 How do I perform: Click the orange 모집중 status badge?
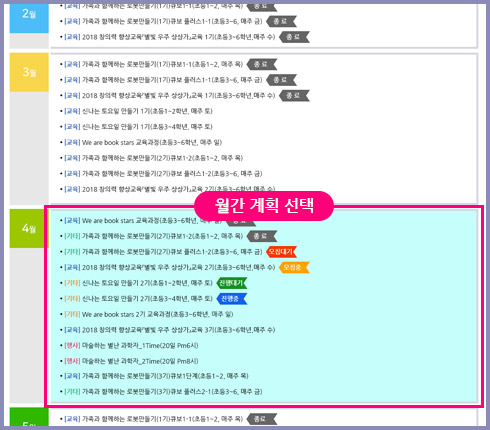(x=294, y=267)
